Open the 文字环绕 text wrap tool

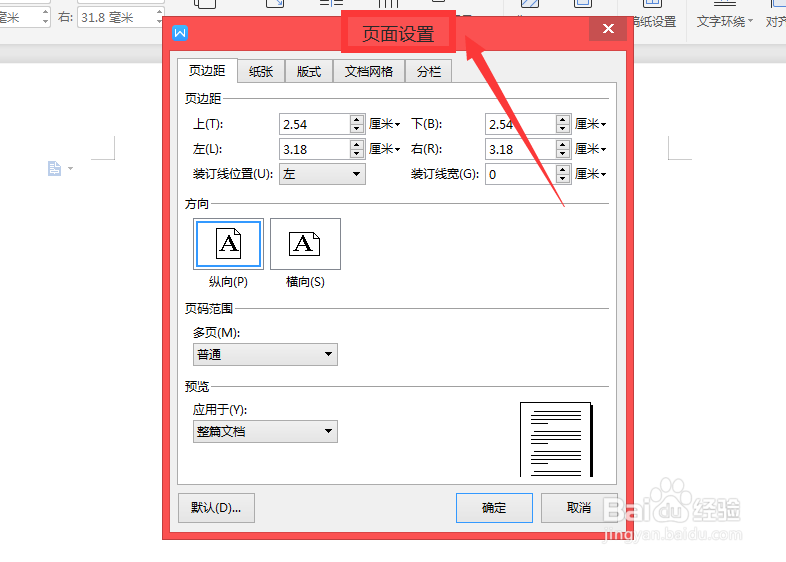(x=724, y=22)
